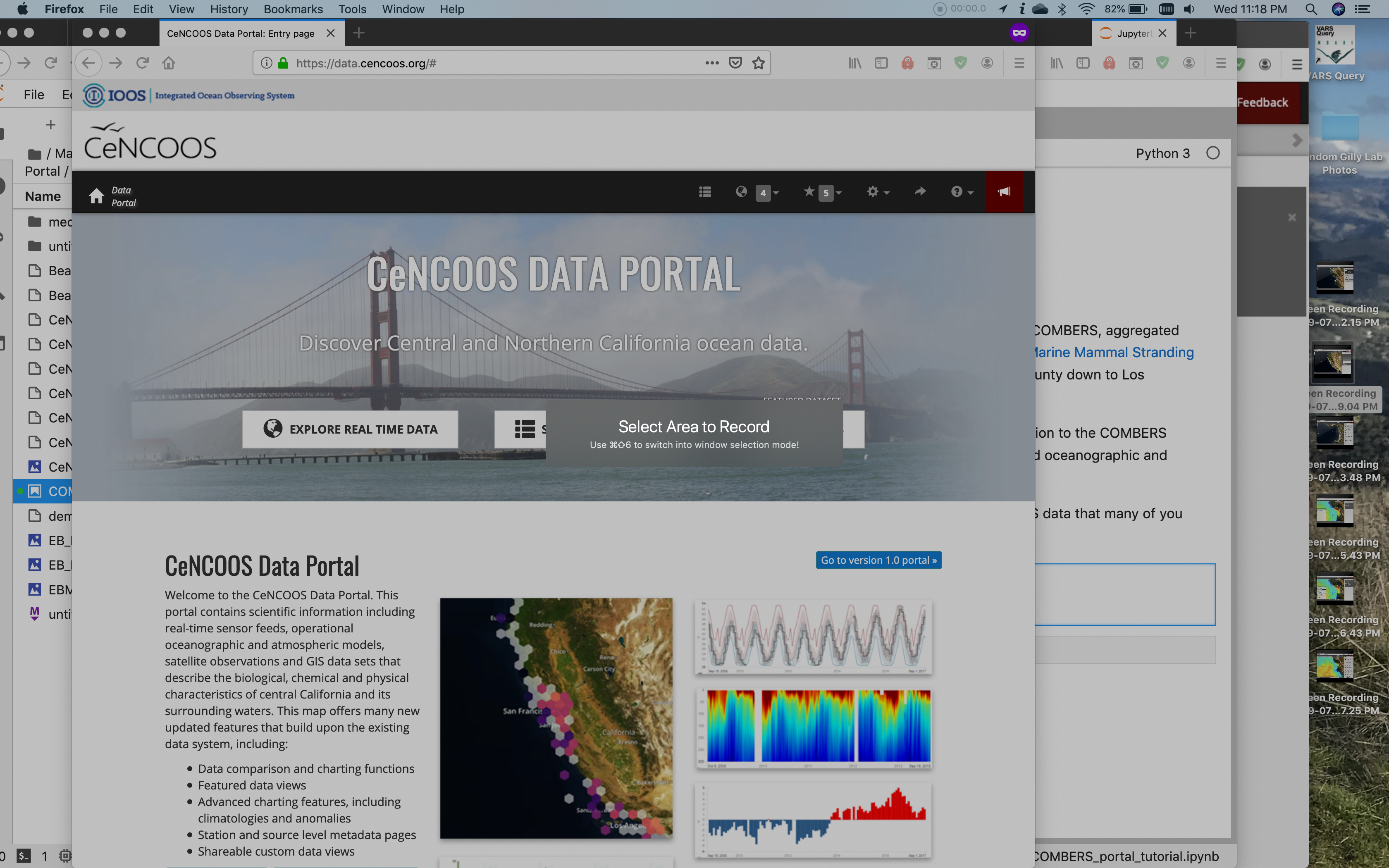Click the Wi-Fi icon in menu bar
Image resolution: width=1389 pixels, height=868 pixels.
[1086, 9]
